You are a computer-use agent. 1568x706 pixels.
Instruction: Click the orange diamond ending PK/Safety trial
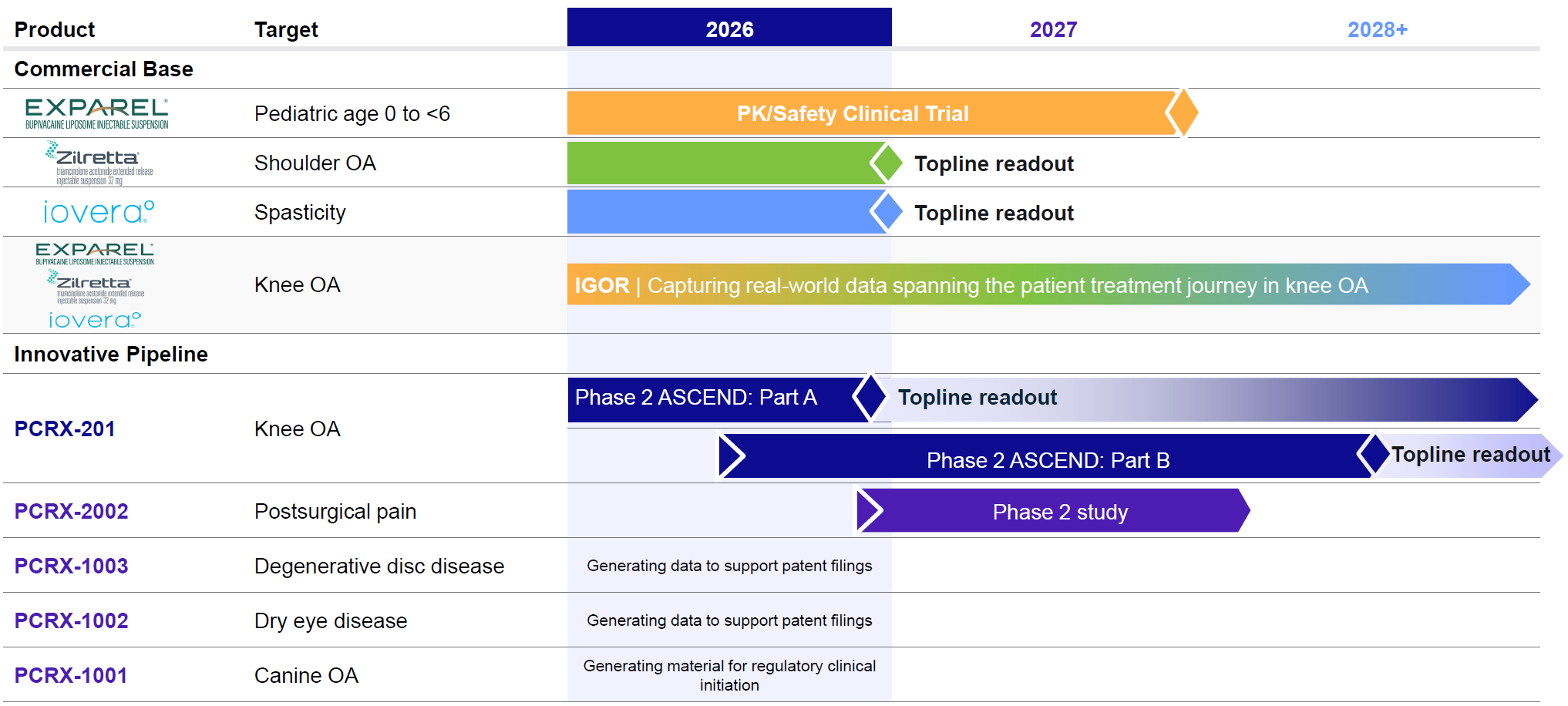1183,113
